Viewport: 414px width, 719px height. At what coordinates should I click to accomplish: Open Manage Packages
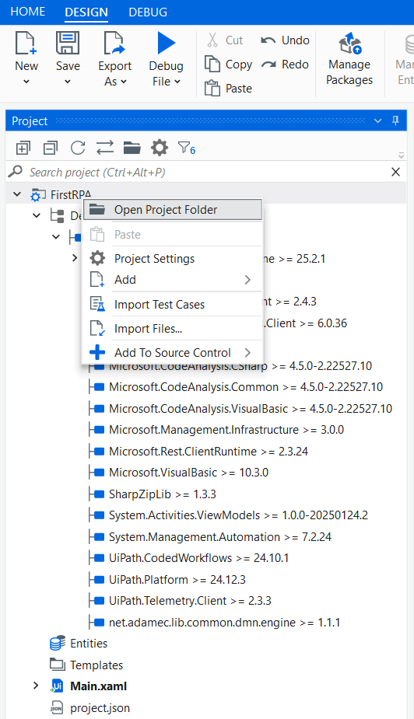(x=349, y=58)
